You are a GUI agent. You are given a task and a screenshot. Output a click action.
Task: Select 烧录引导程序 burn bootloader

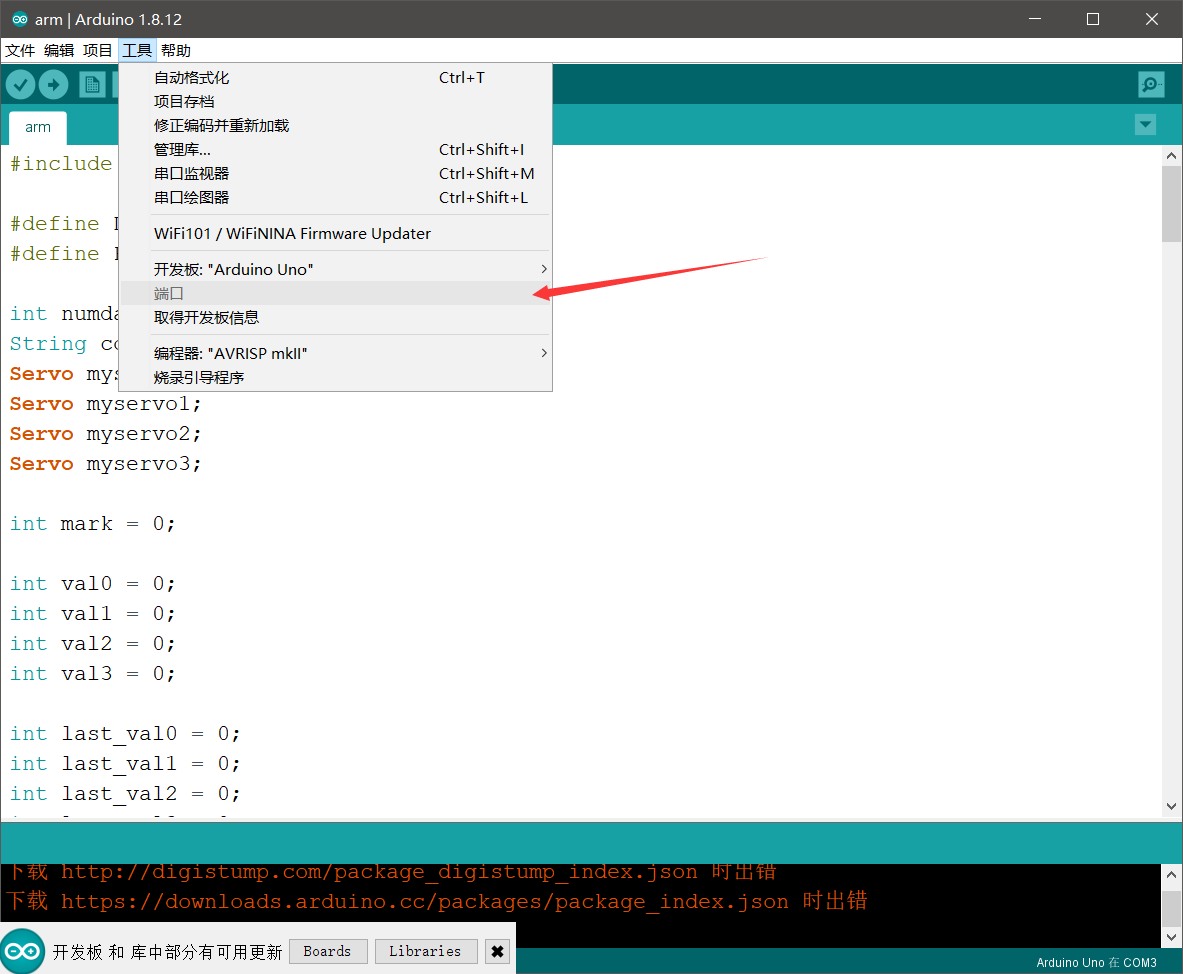pyautogui.click(x=336, y=377)
